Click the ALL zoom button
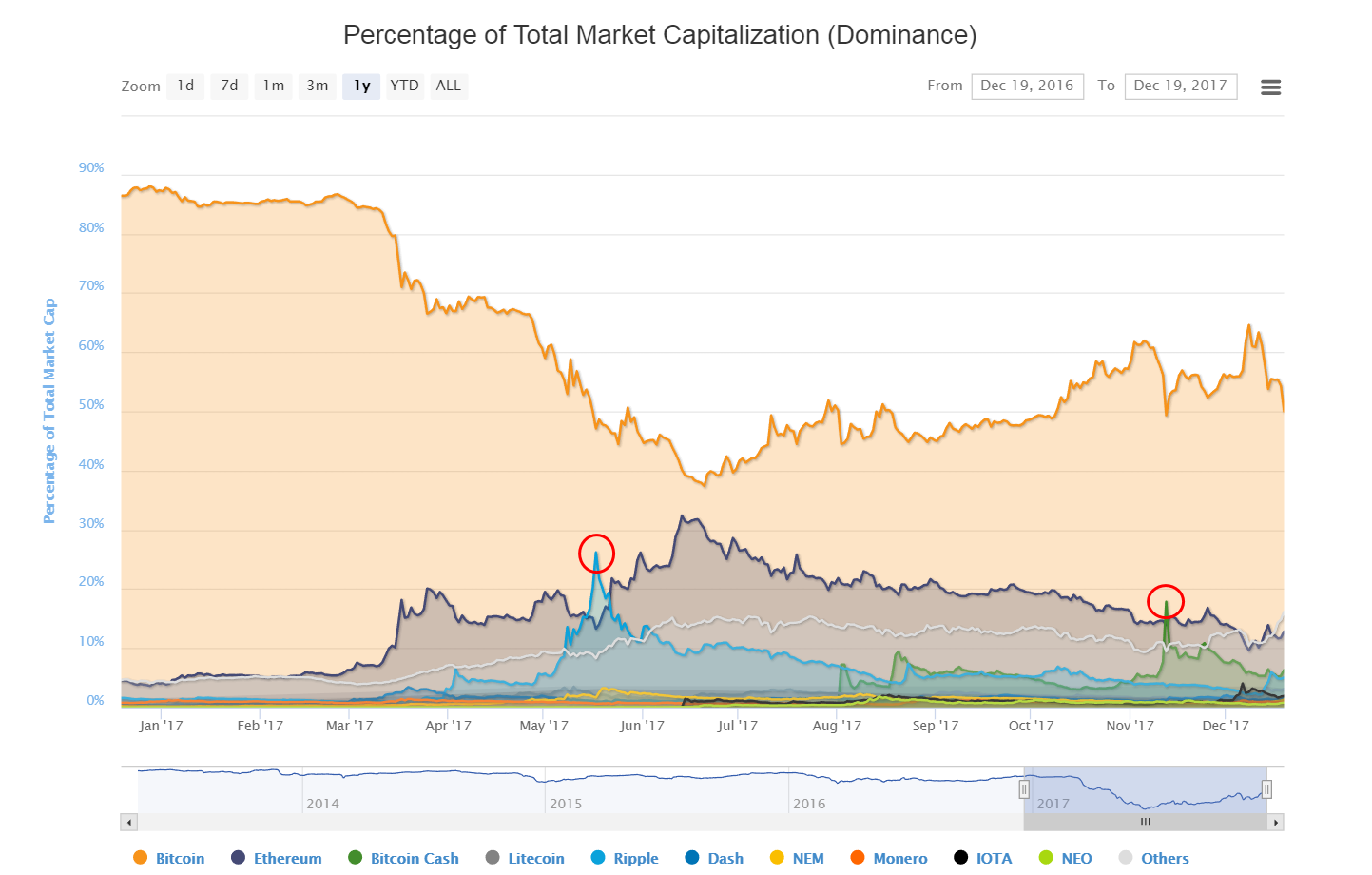This screenshot has width=1372, height=875. pyautogui.click(x=448, y=86)
